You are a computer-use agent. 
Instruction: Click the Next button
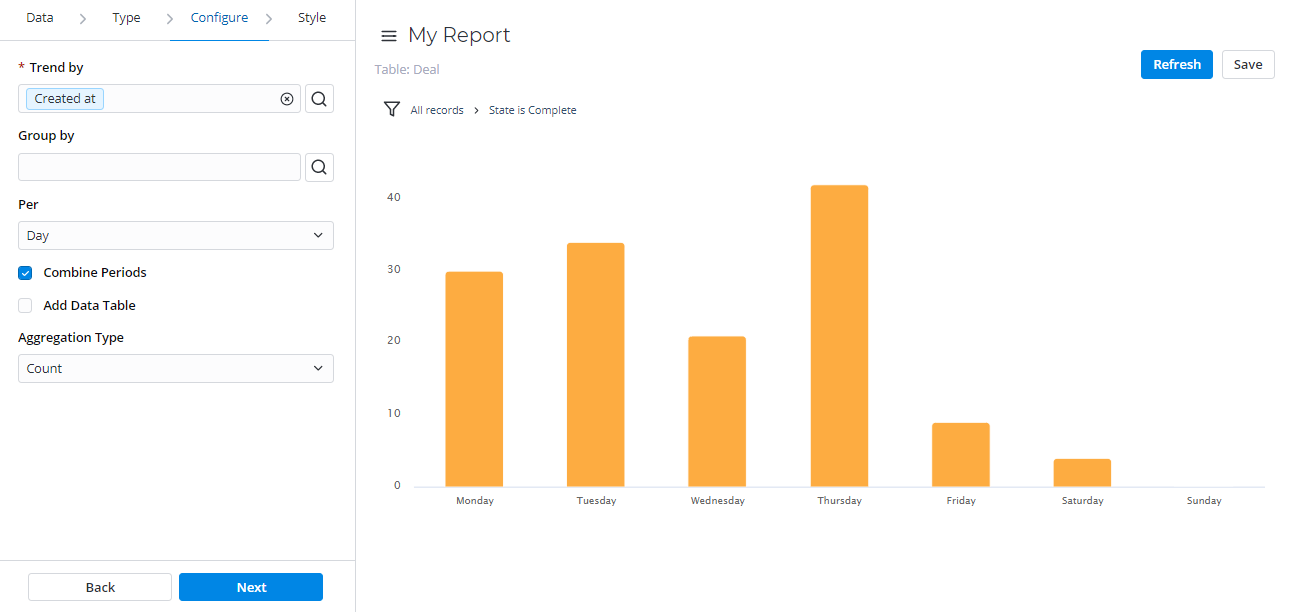[x=251, y=587]
